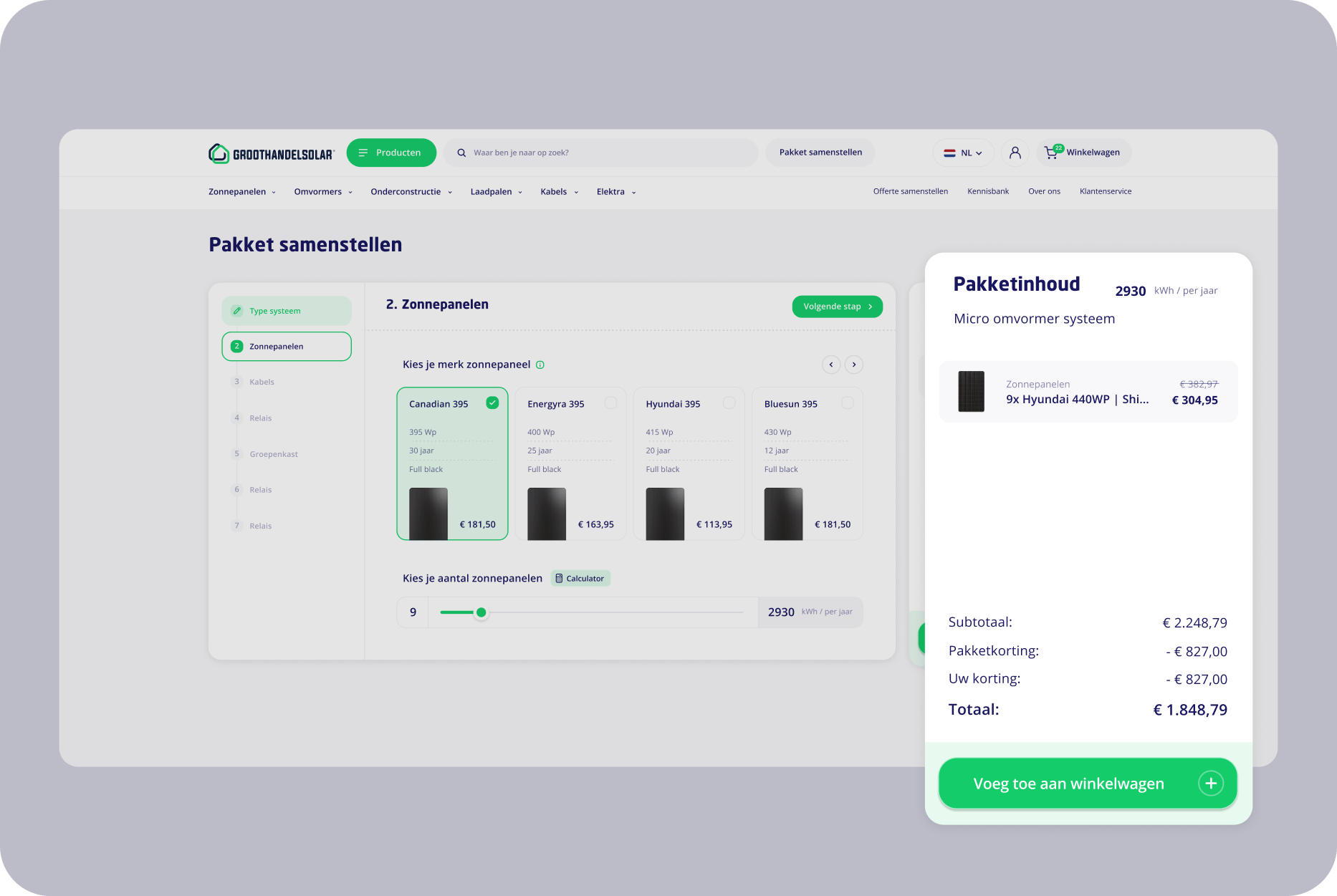
Task: Click the search field Waar ben je naar op zoek
Action: click(600, 153)
